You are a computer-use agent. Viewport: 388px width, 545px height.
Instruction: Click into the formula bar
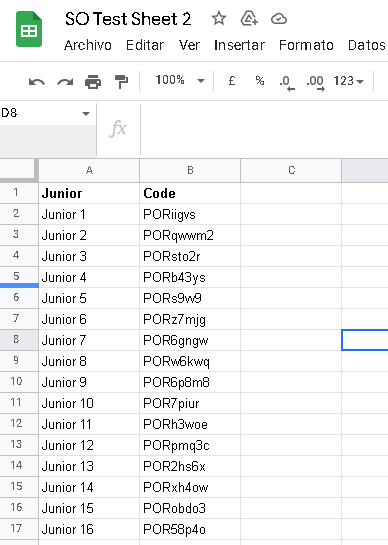264,129
